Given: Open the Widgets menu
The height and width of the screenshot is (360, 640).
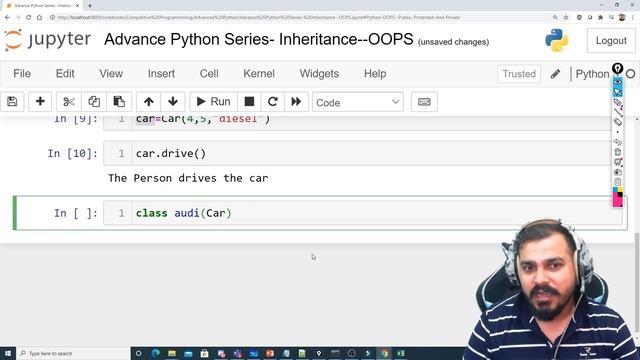Looking at the screenshot, I should [x=319, y=73].
